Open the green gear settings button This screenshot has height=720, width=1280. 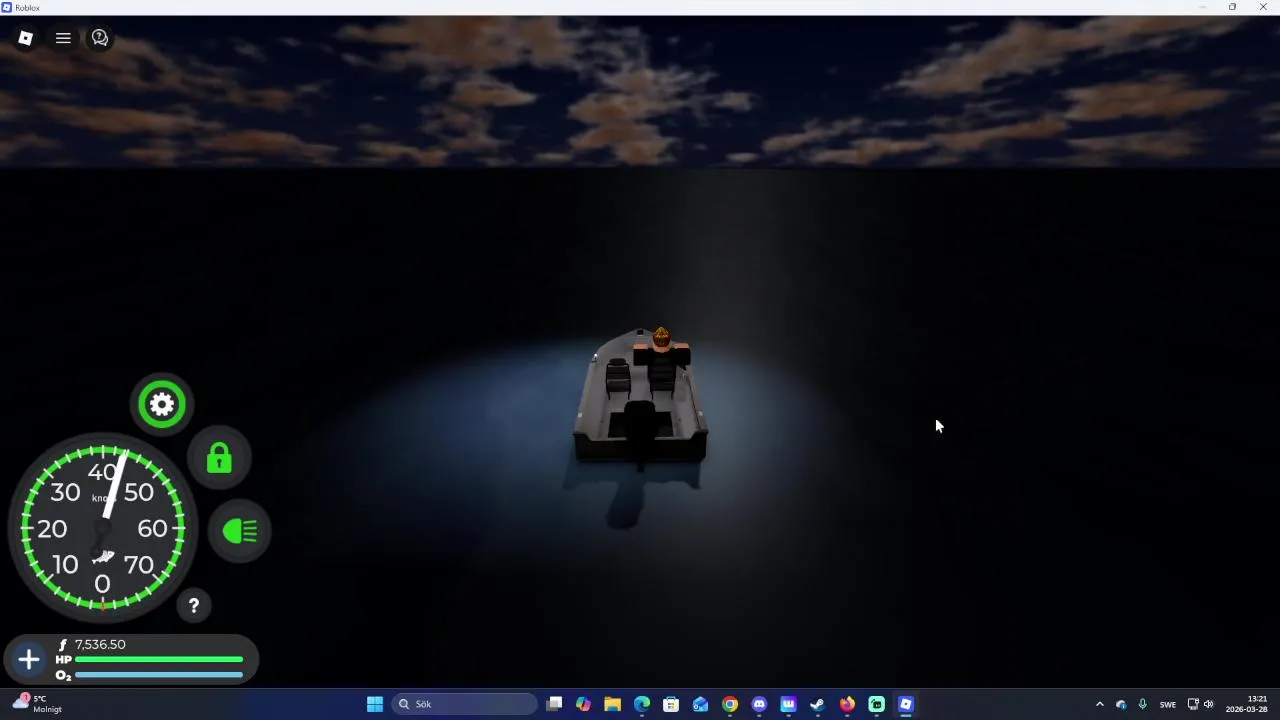(x=162, y=404)
